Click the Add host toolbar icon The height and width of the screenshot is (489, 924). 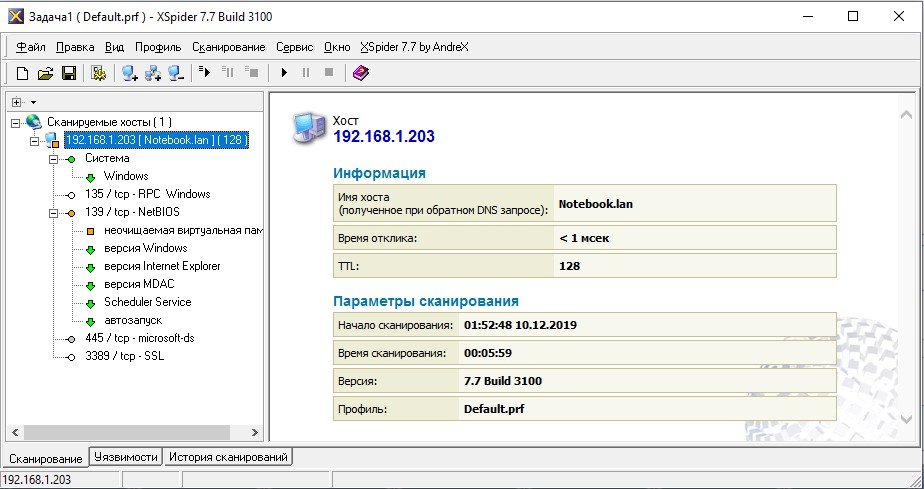click(130, 73)
